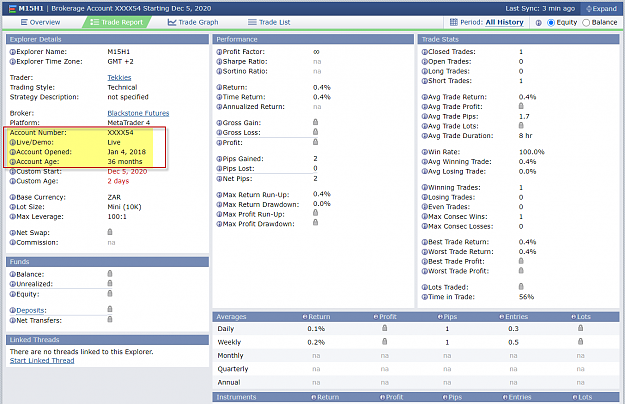This screenshot has width=625, height=404.
Task: Open the Overview tab
Action: pos(40,22)
